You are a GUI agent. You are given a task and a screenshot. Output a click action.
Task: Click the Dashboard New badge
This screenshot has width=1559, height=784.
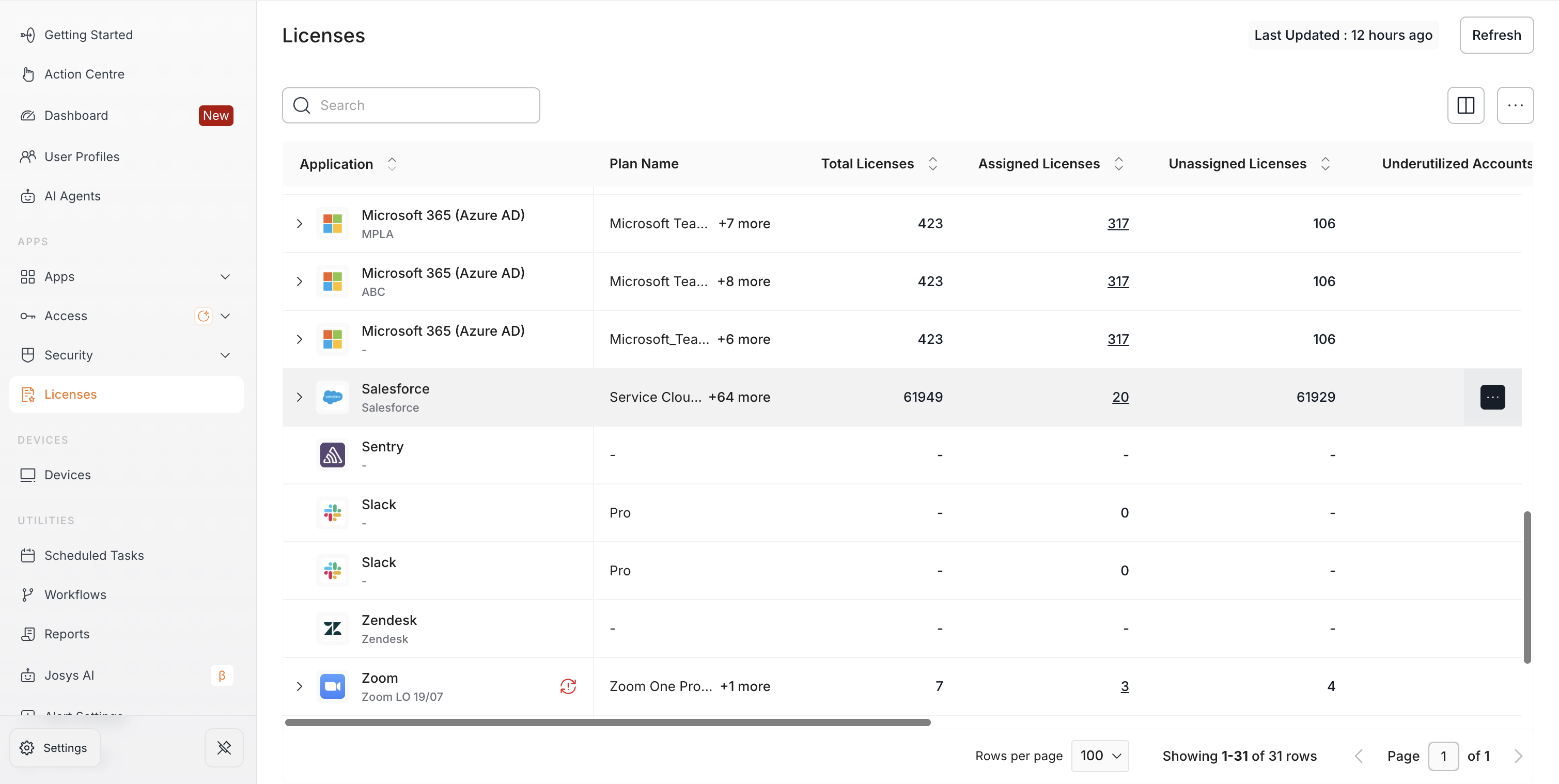pos(215,116)
